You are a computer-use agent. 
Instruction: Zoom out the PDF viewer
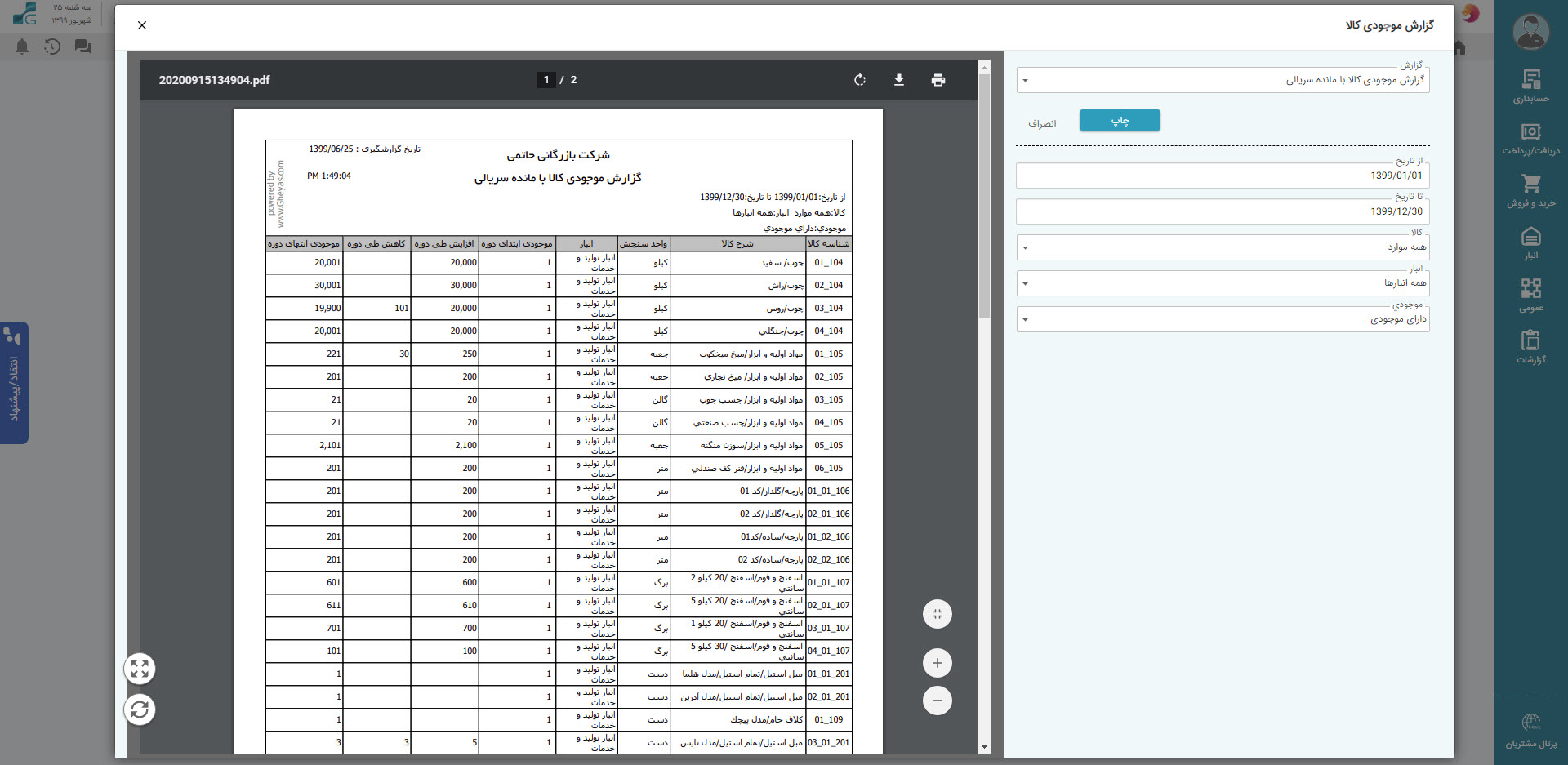click(937, 701)
